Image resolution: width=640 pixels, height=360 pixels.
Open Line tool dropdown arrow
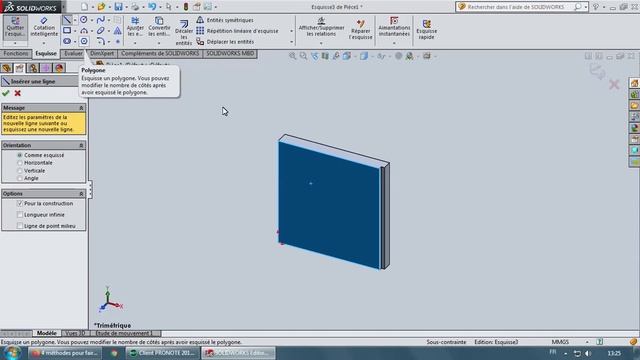pyautogui.click(x=75, y=20)
